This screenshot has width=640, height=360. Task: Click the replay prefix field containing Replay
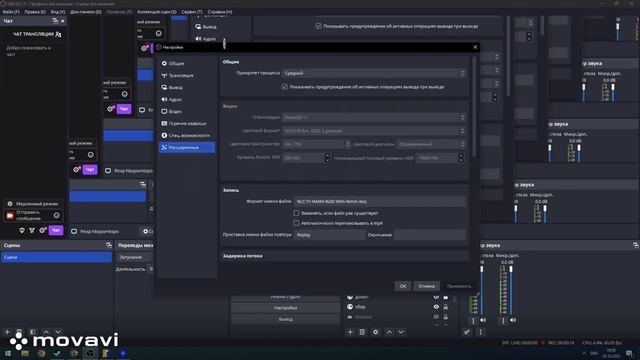[329, 235]
